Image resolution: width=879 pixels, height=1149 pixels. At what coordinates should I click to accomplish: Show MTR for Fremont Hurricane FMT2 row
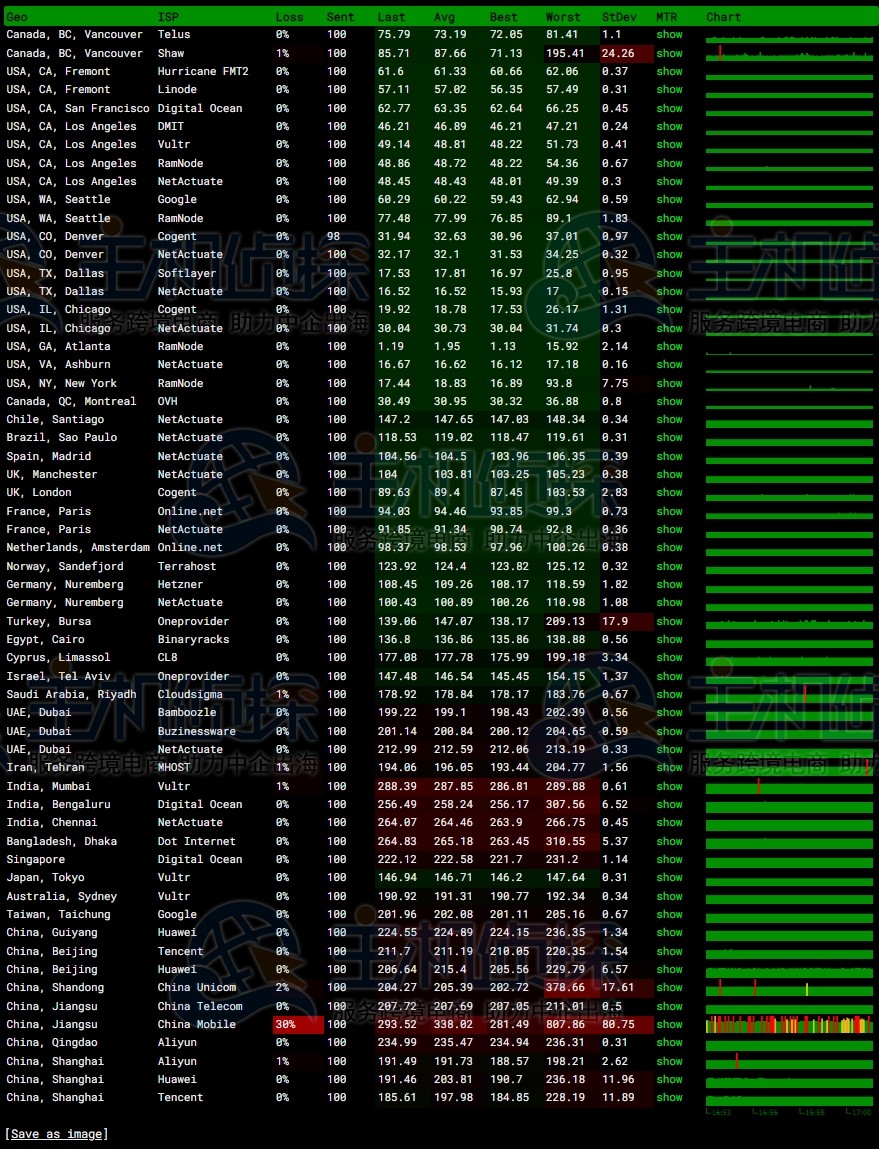pyautogui.click(x=669, y=71)
